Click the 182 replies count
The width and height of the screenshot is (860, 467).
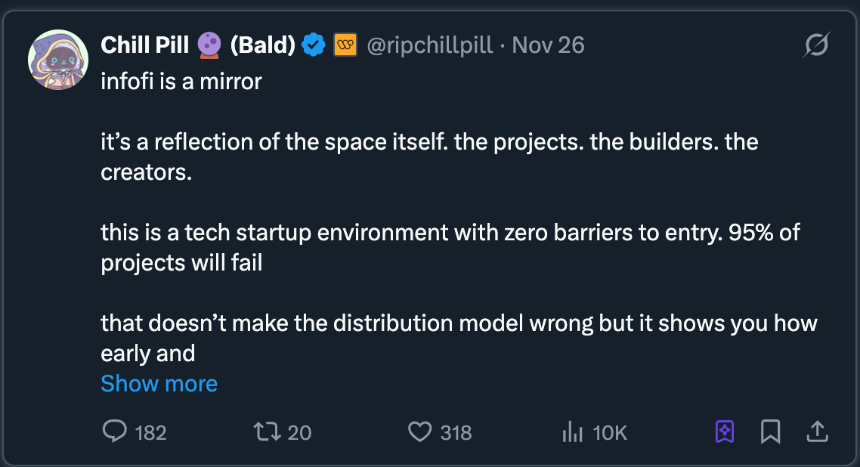150,433
